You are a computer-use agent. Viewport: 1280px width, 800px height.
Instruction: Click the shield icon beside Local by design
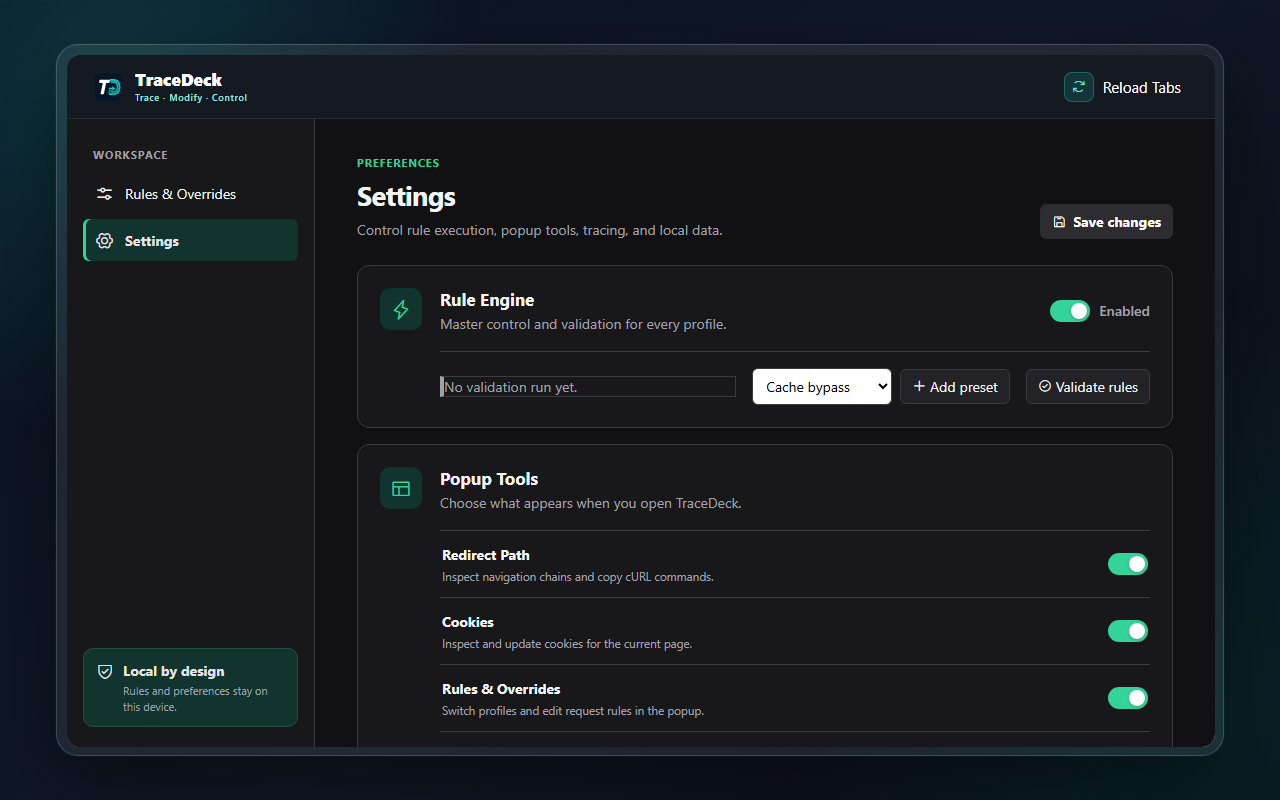pyautogui.click(x=105, y=672)
